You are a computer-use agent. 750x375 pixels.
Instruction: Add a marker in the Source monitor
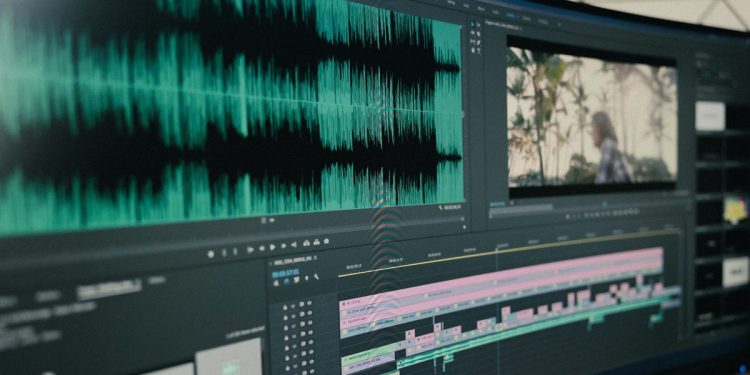(x=211, y=254)
